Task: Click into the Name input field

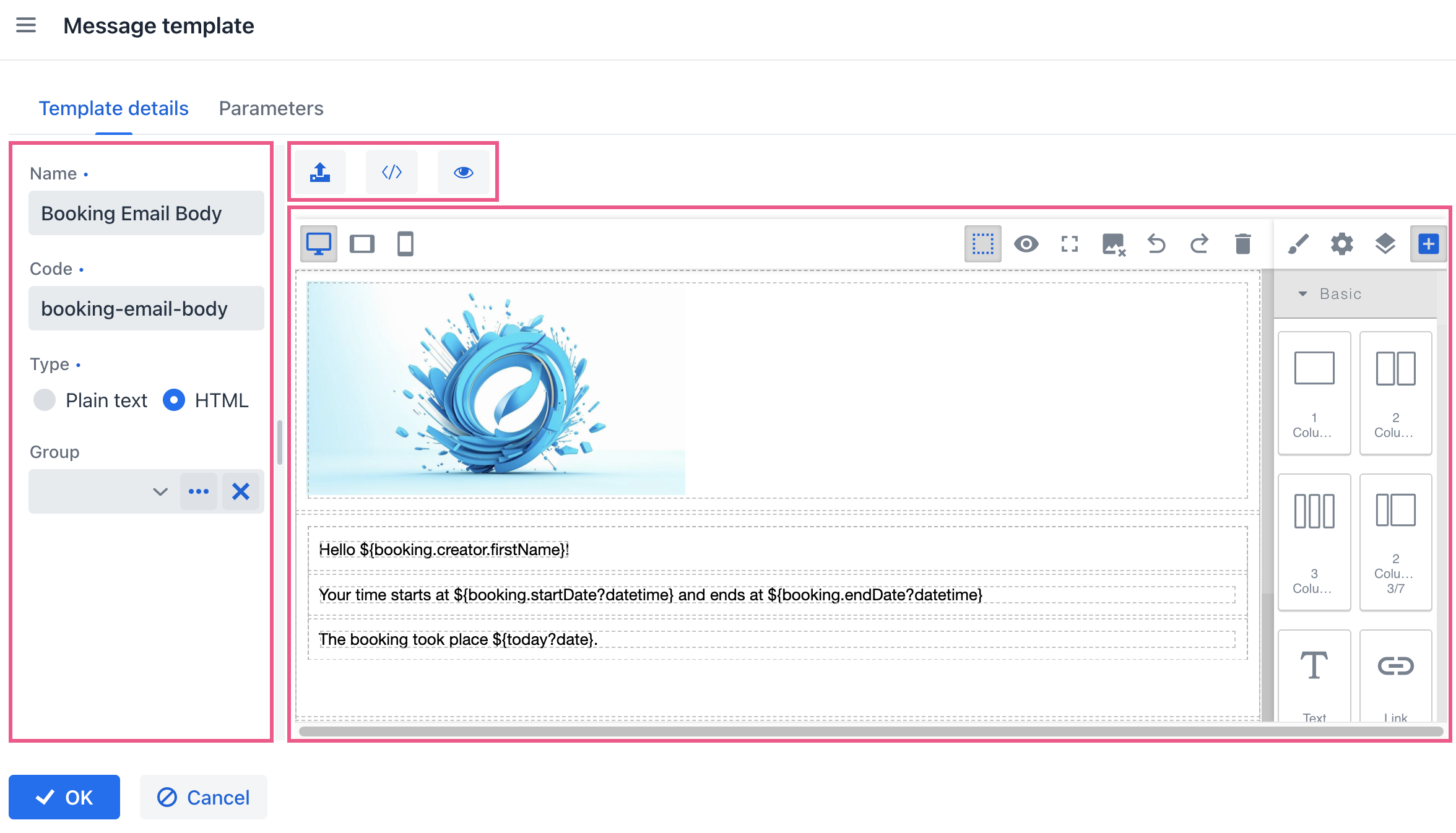Action: tap(146, 214)
